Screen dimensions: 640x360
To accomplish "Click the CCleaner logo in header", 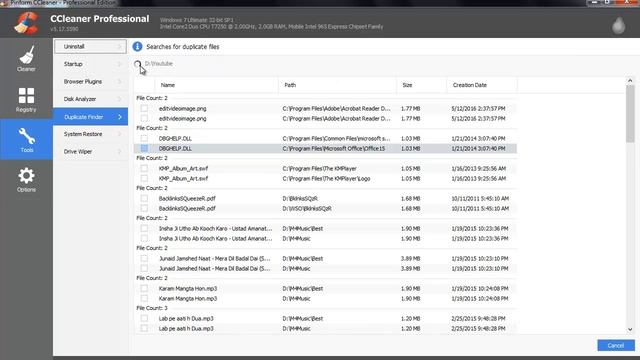I will coord(26,22).
